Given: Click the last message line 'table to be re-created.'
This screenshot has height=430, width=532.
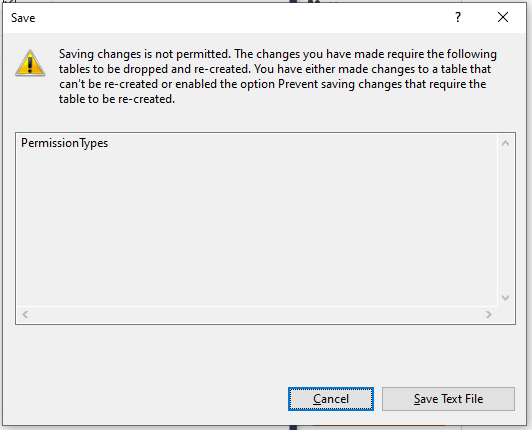Looking at the screenshot, I should tap(117, 99).
